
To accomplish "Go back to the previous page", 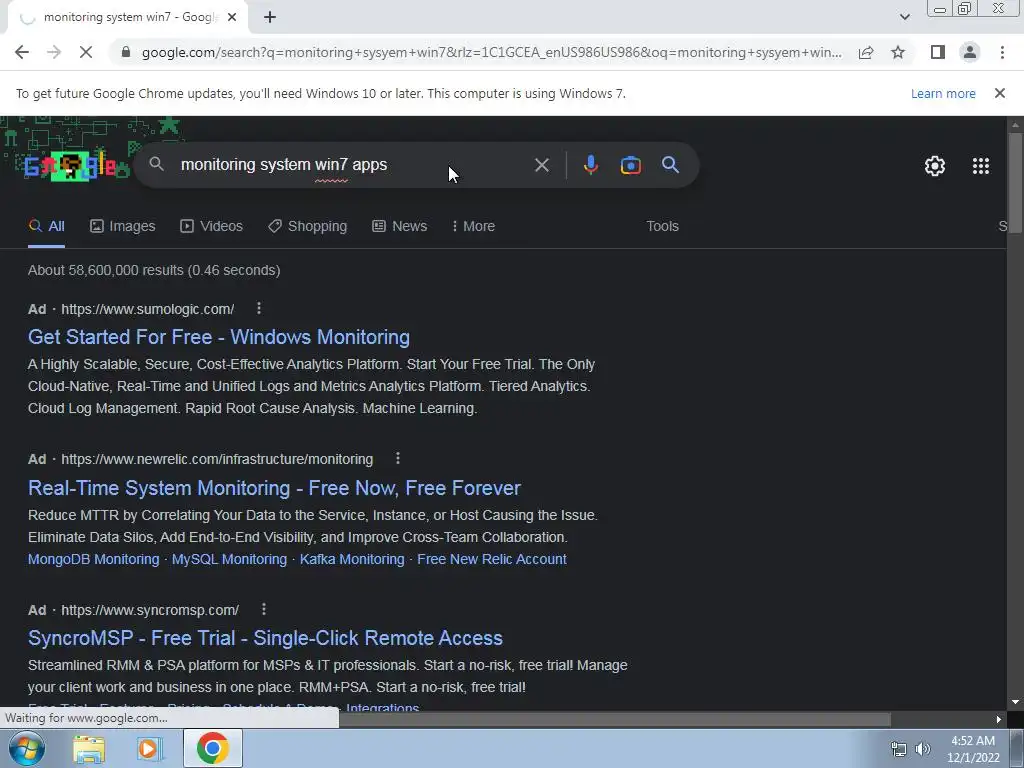I will coord(22,52).
